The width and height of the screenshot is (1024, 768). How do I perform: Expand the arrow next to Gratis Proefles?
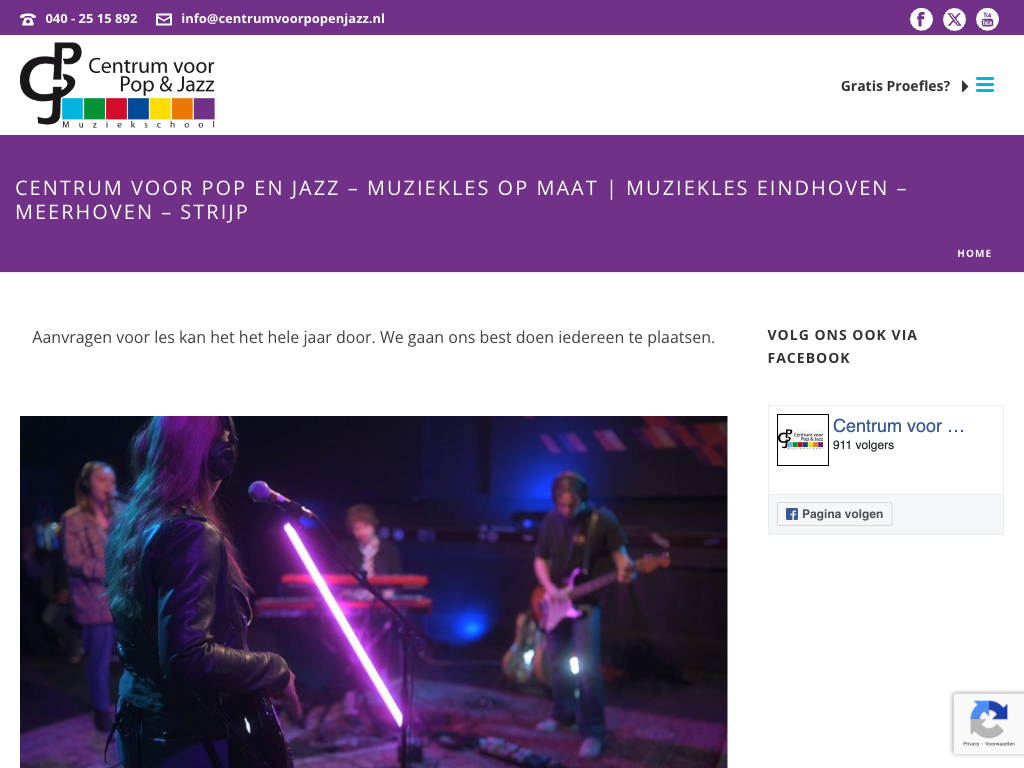[965, 86]
